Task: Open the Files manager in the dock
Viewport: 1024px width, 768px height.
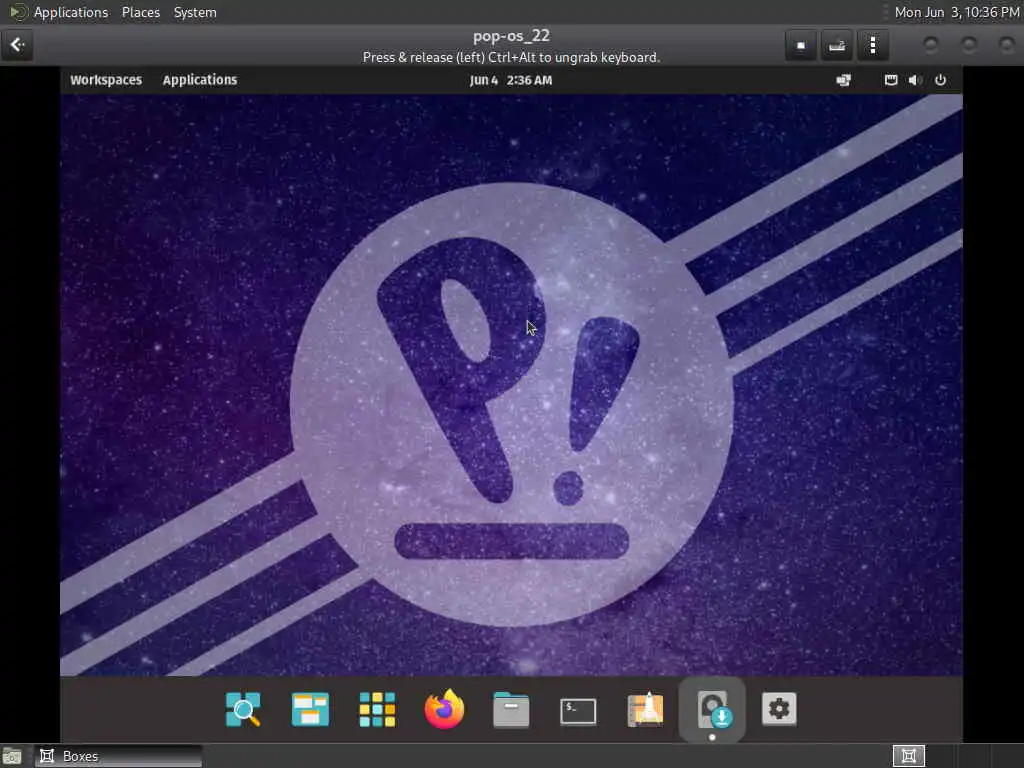Action: 511,709
